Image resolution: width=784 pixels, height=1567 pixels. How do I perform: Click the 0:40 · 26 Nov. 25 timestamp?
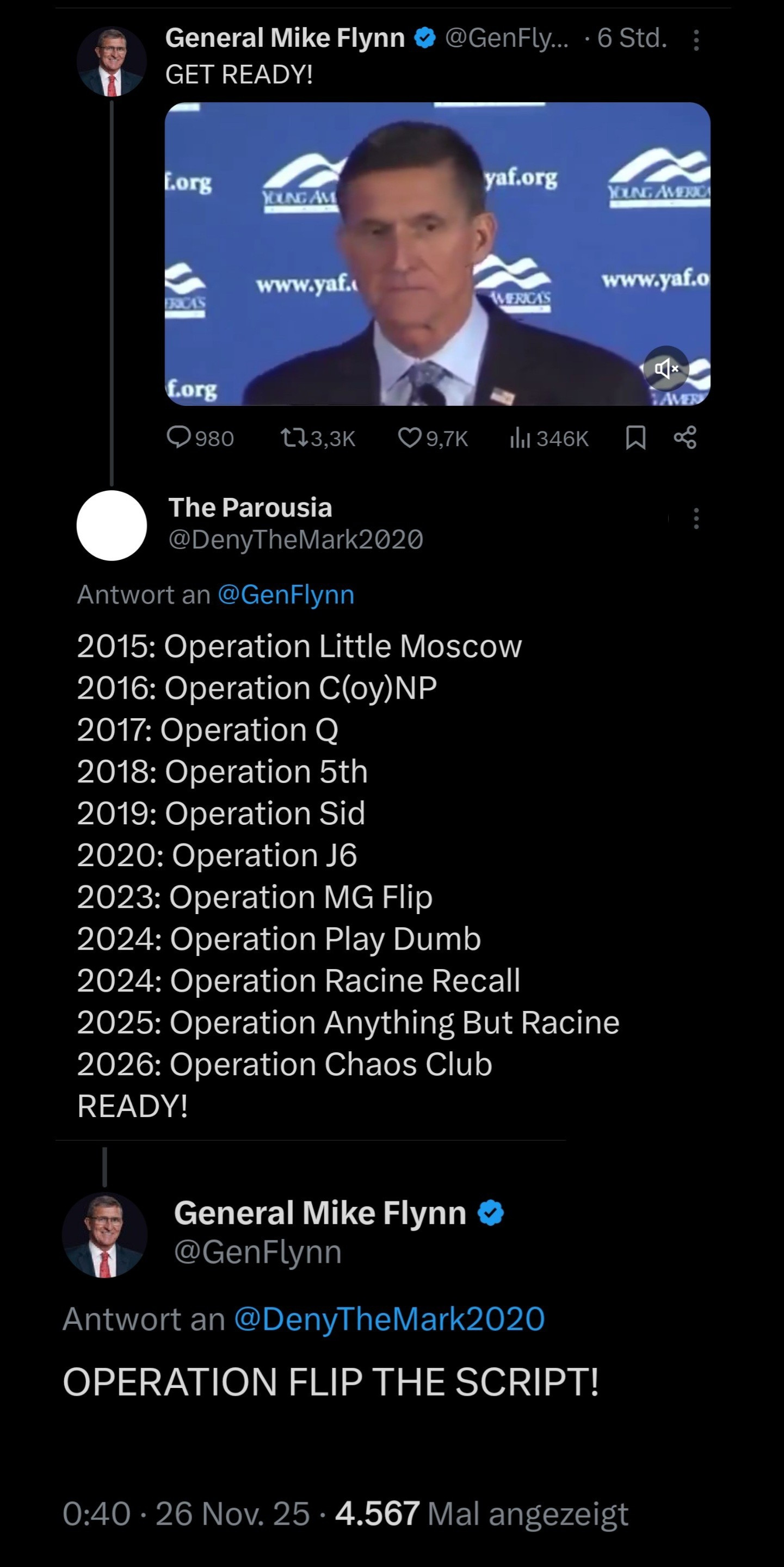[187, 1514]
